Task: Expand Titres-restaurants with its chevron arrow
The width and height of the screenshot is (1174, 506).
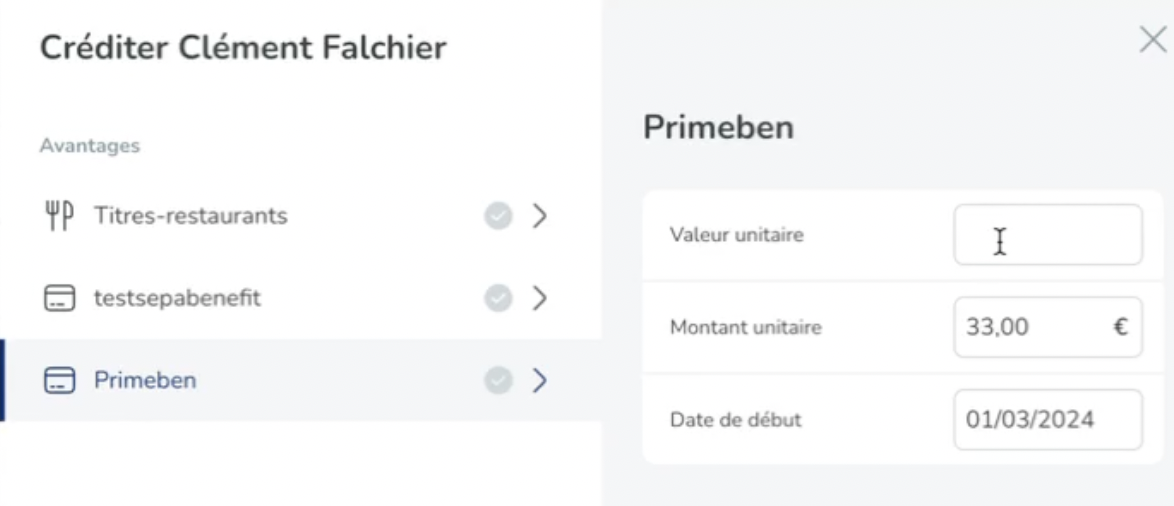Action: coord(540,215)
